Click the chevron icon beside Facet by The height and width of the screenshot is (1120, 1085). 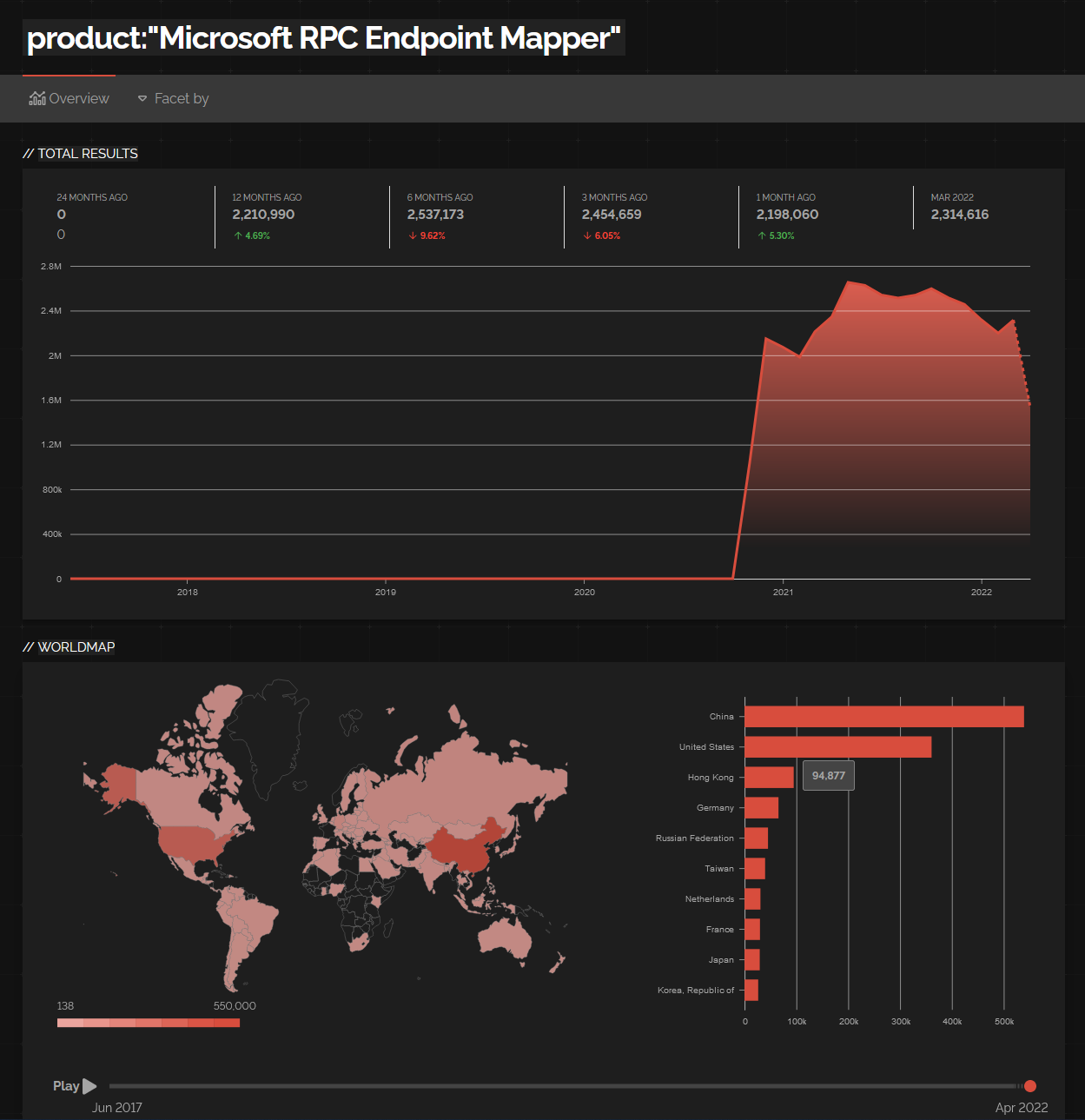142,98
